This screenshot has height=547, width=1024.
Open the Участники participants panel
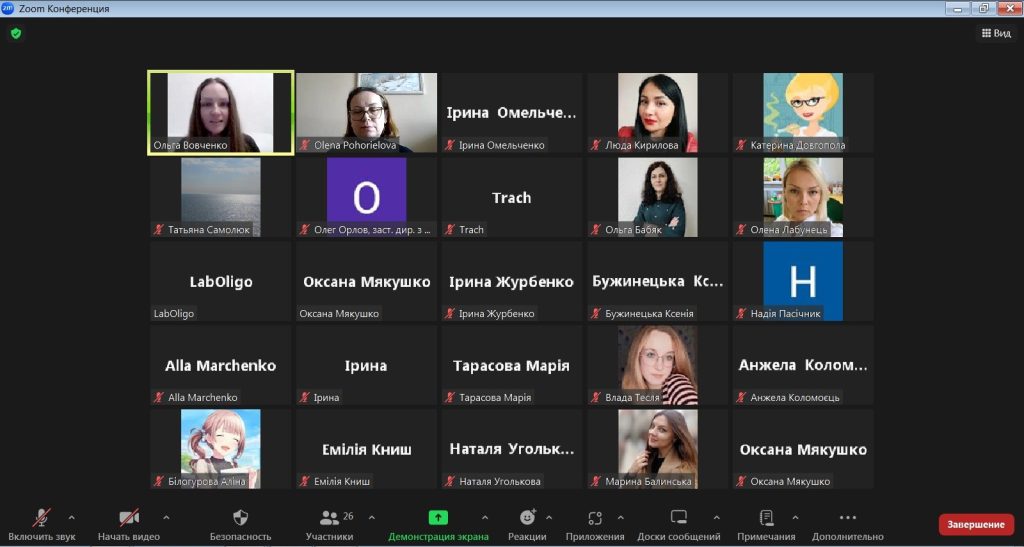coord(329,518)
